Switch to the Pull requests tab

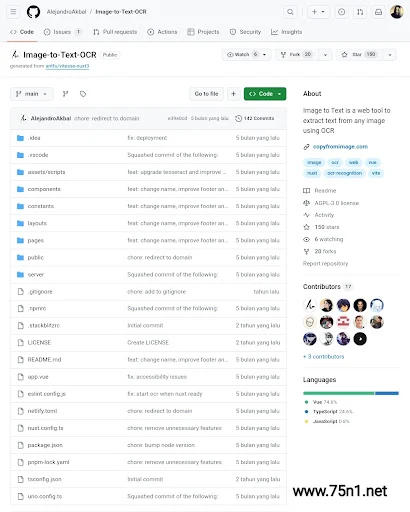(x=115, y=32)
